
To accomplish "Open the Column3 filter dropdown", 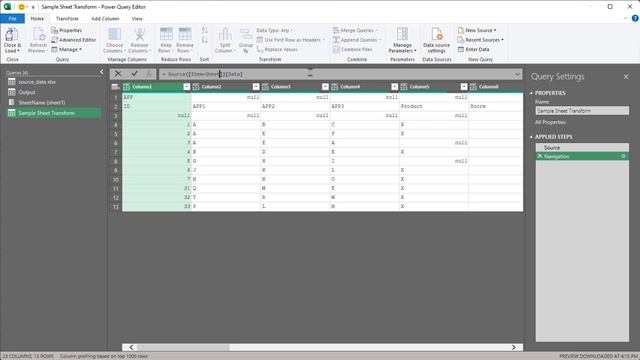I will pos(325,87).
